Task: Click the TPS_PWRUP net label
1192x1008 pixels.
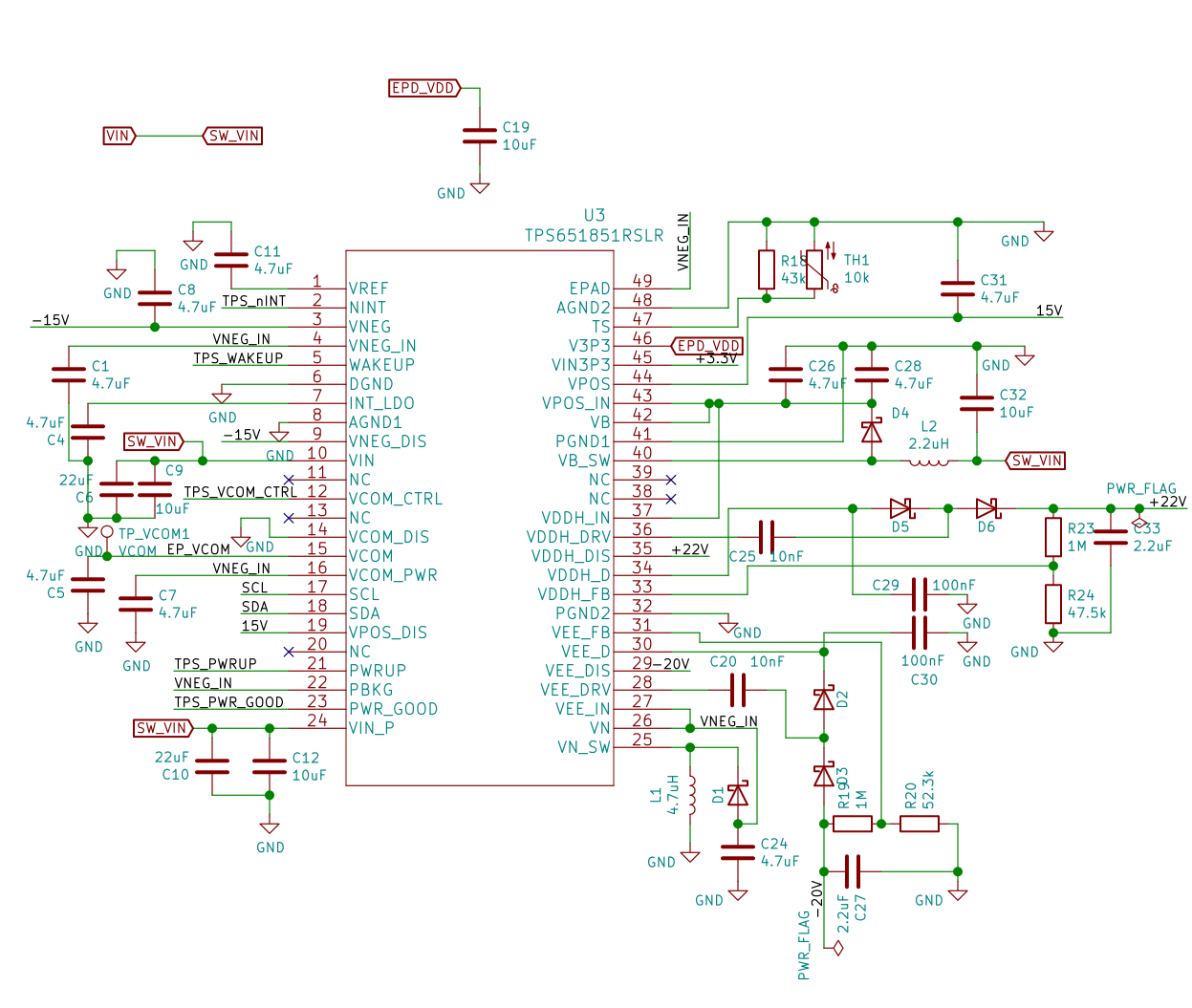Action: pyautogui.click(x=216, y=664)
